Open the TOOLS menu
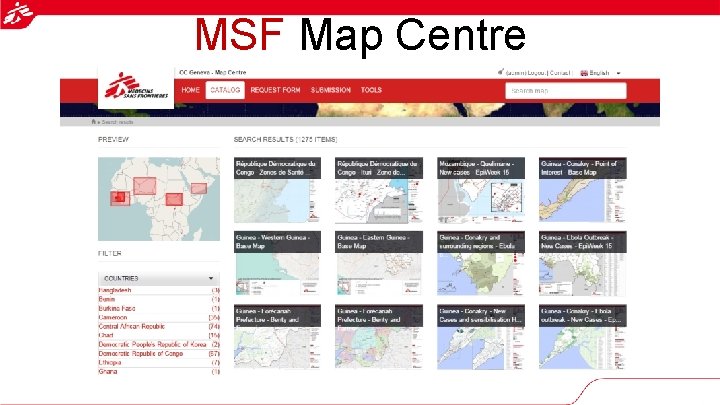 (x=371, y=90)
